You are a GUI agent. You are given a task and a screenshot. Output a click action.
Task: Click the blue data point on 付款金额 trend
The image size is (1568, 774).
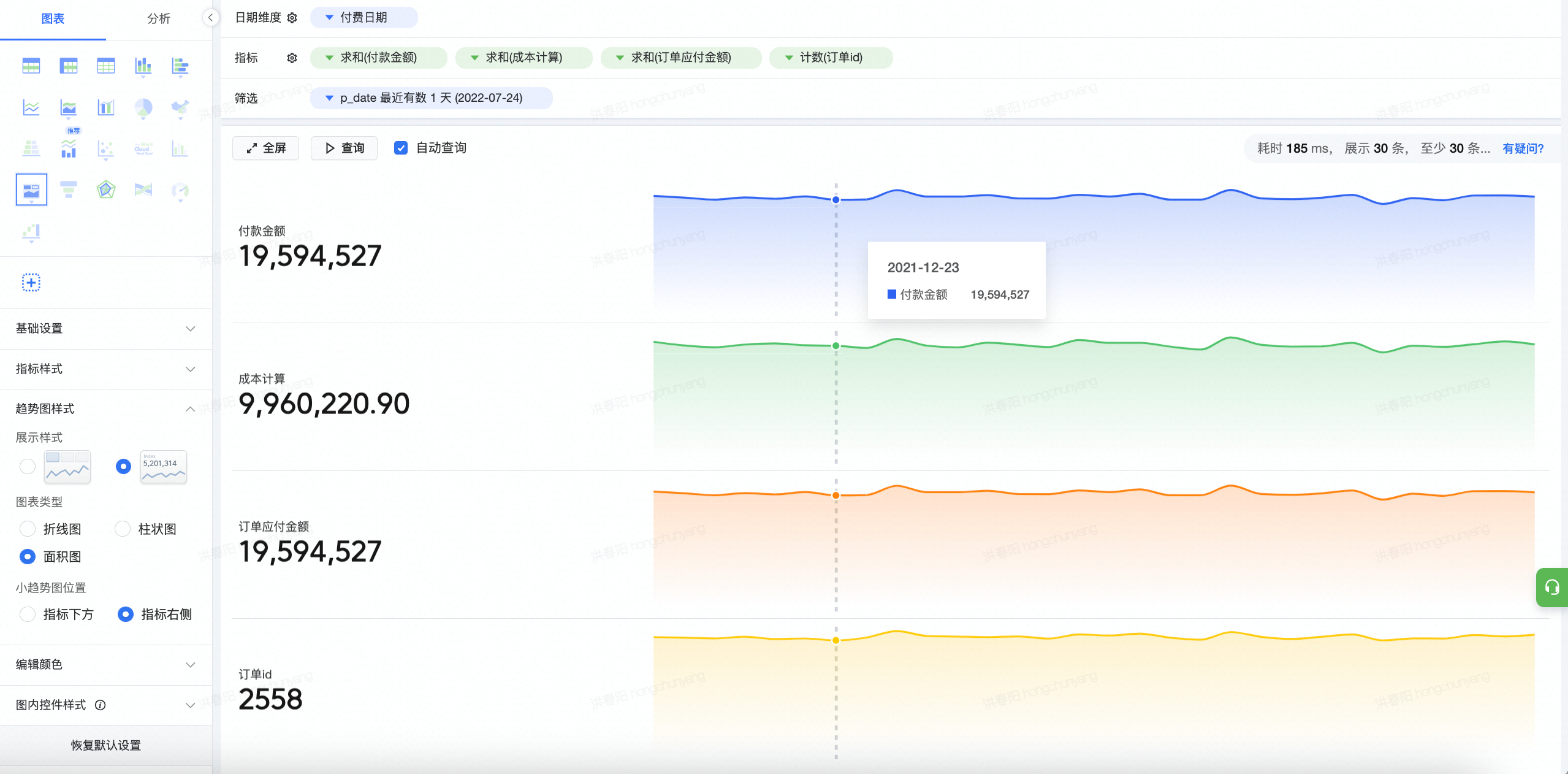coord(835,200)
